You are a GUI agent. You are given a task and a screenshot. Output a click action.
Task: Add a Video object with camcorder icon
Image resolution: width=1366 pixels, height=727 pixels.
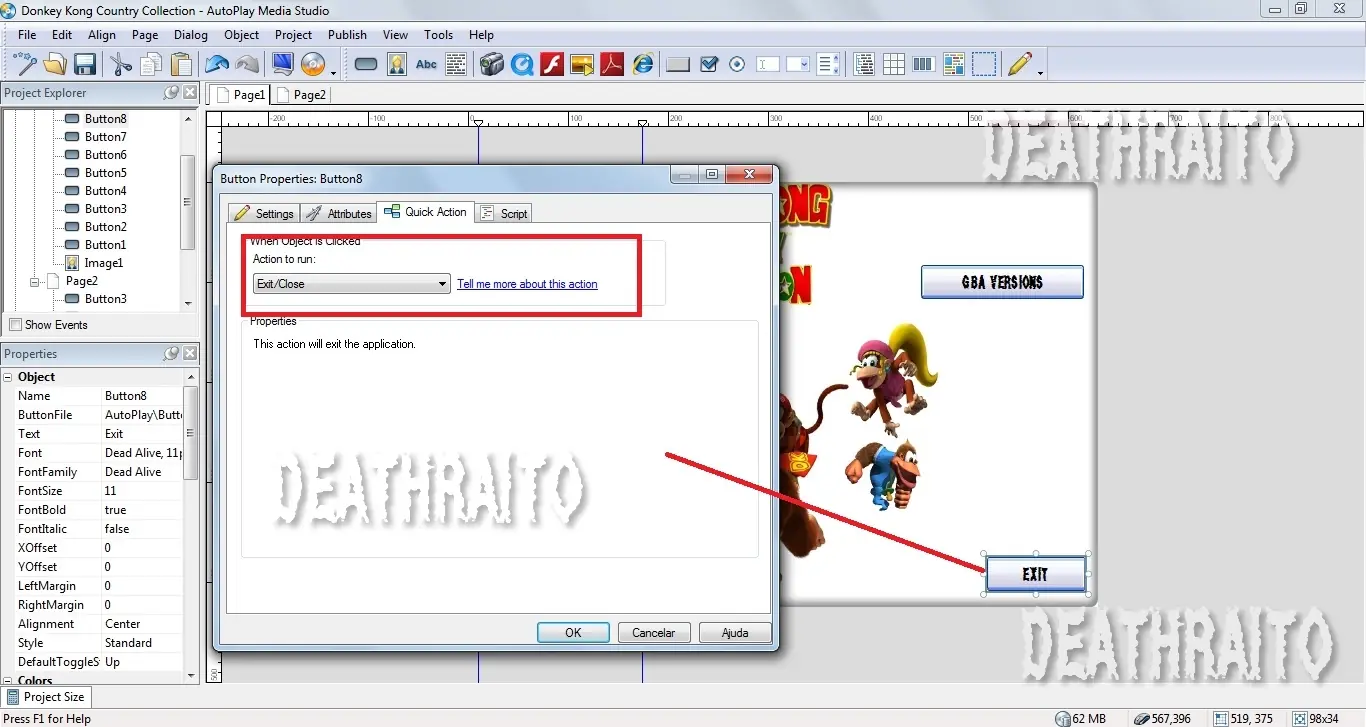coord(491,64)
